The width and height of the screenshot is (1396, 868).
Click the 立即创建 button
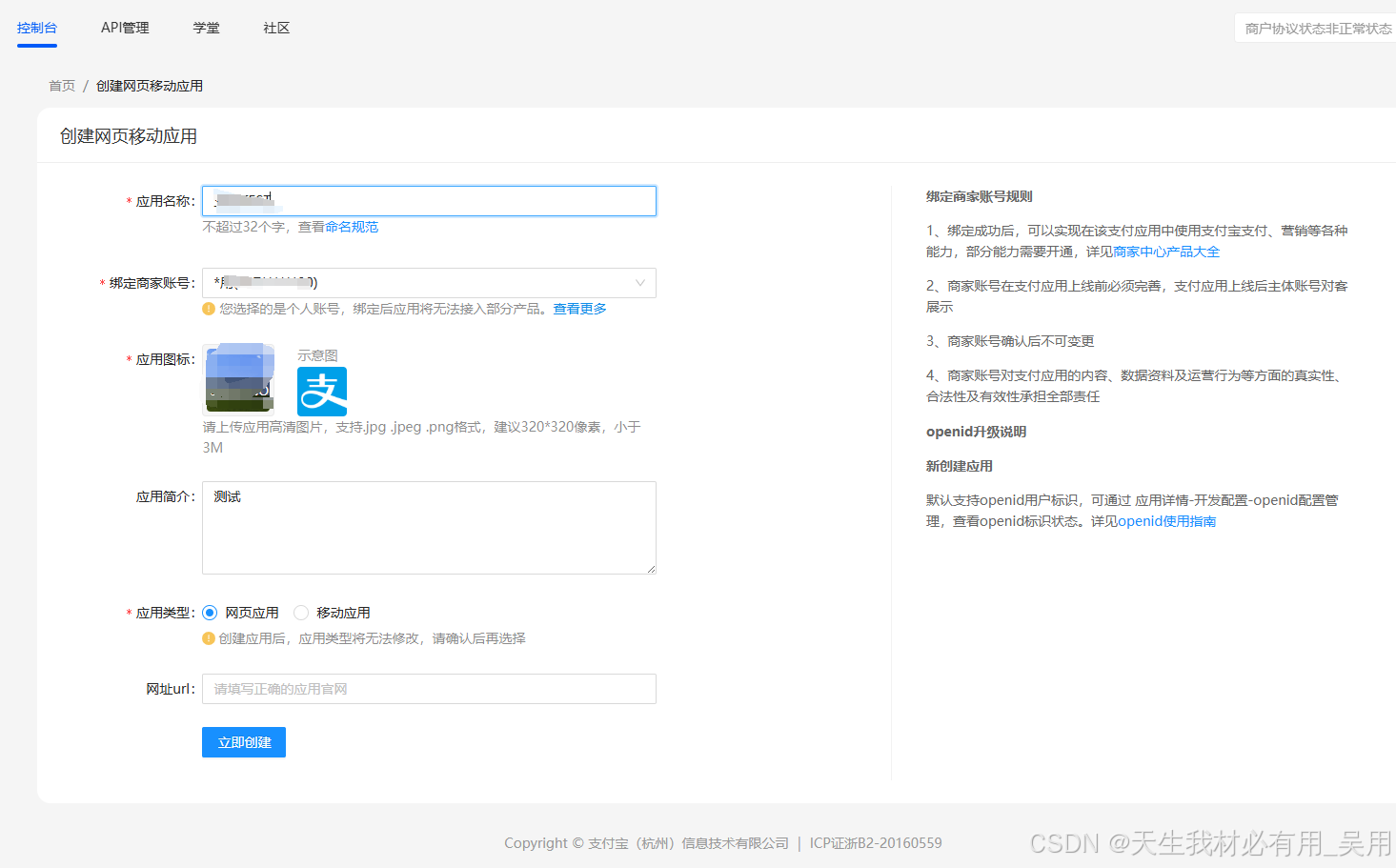pyautogui.click(x=244, y=742)
